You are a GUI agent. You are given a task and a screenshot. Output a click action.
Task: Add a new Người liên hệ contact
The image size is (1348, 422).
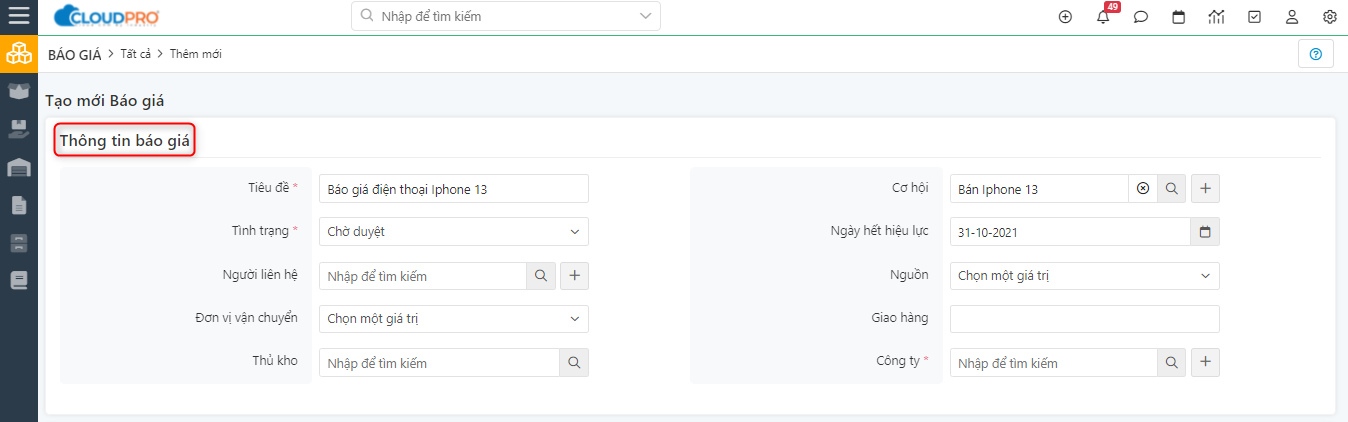(x=575, y=276)
